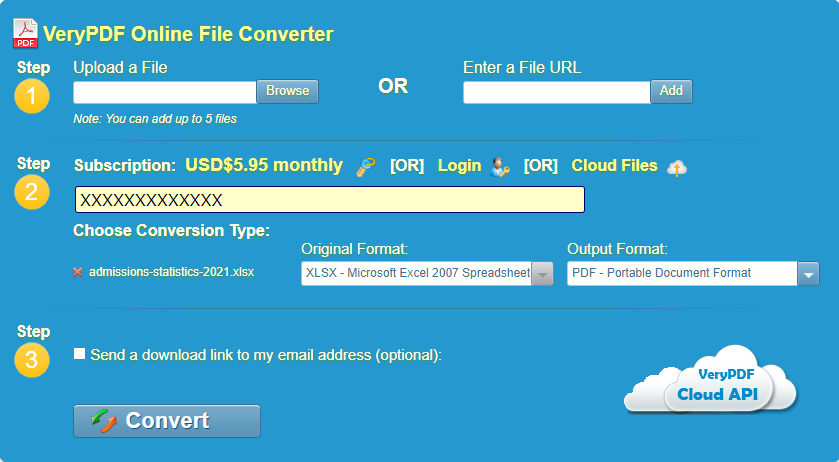
Task: Enable sending download link to email
Action: pyautogui.click(x=79, y=354)
